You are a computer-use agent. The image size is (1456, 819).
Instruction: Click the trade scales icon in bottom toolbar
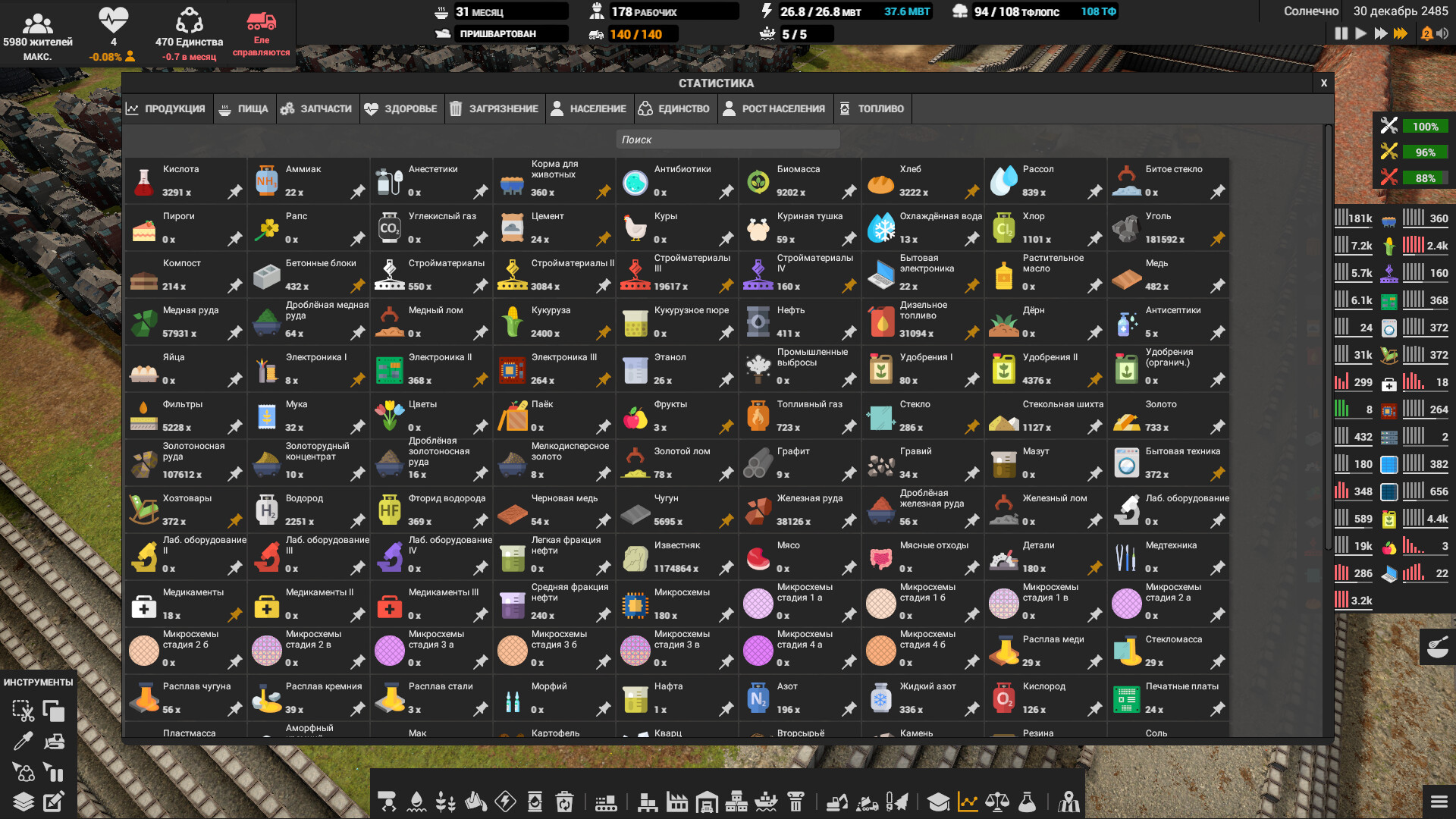[997, 802]
